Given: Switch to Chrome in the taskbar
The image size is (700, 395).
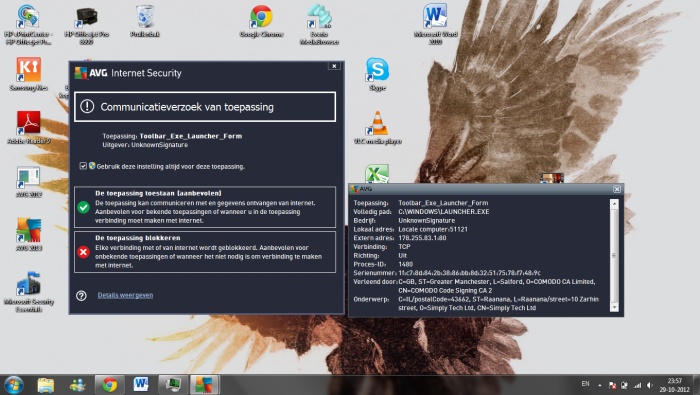Looking at the screenshot, I should click(110, 385).
